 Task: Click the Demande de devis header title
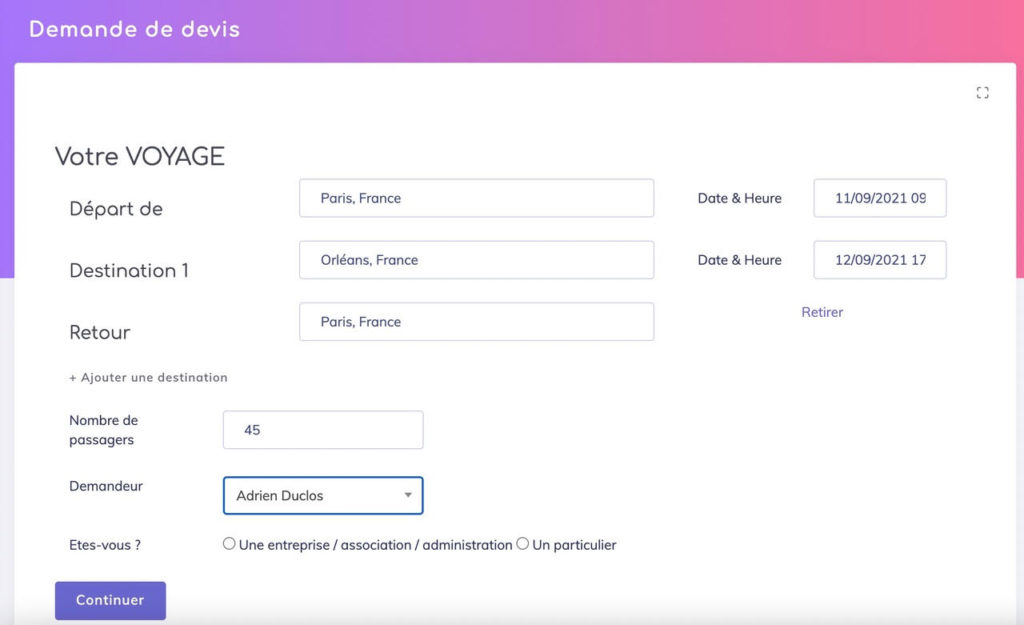[x=135, y=29]
